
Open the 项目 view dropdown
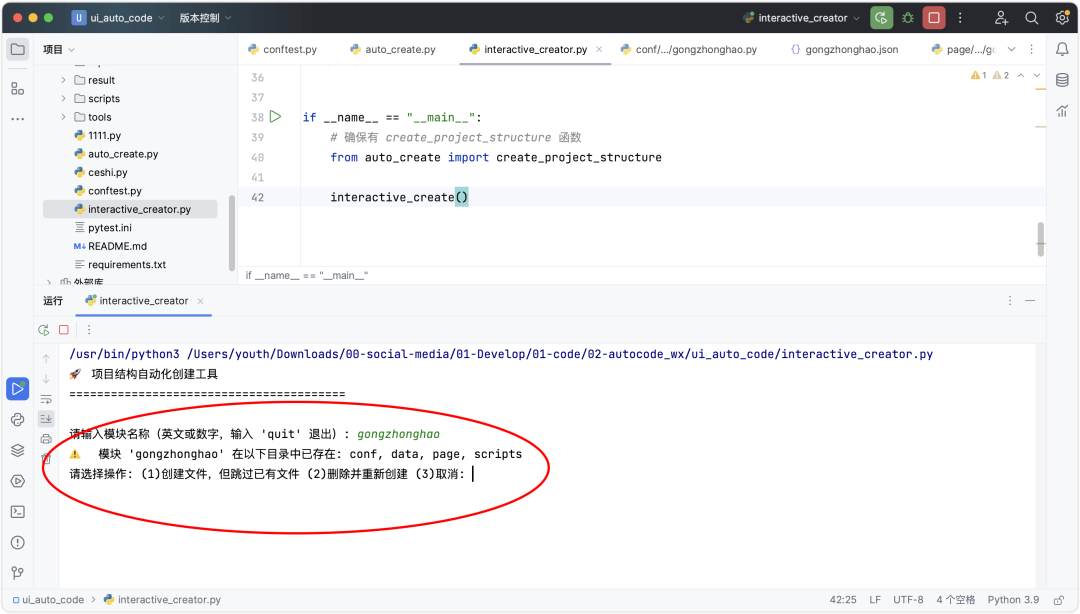point(59,50)
